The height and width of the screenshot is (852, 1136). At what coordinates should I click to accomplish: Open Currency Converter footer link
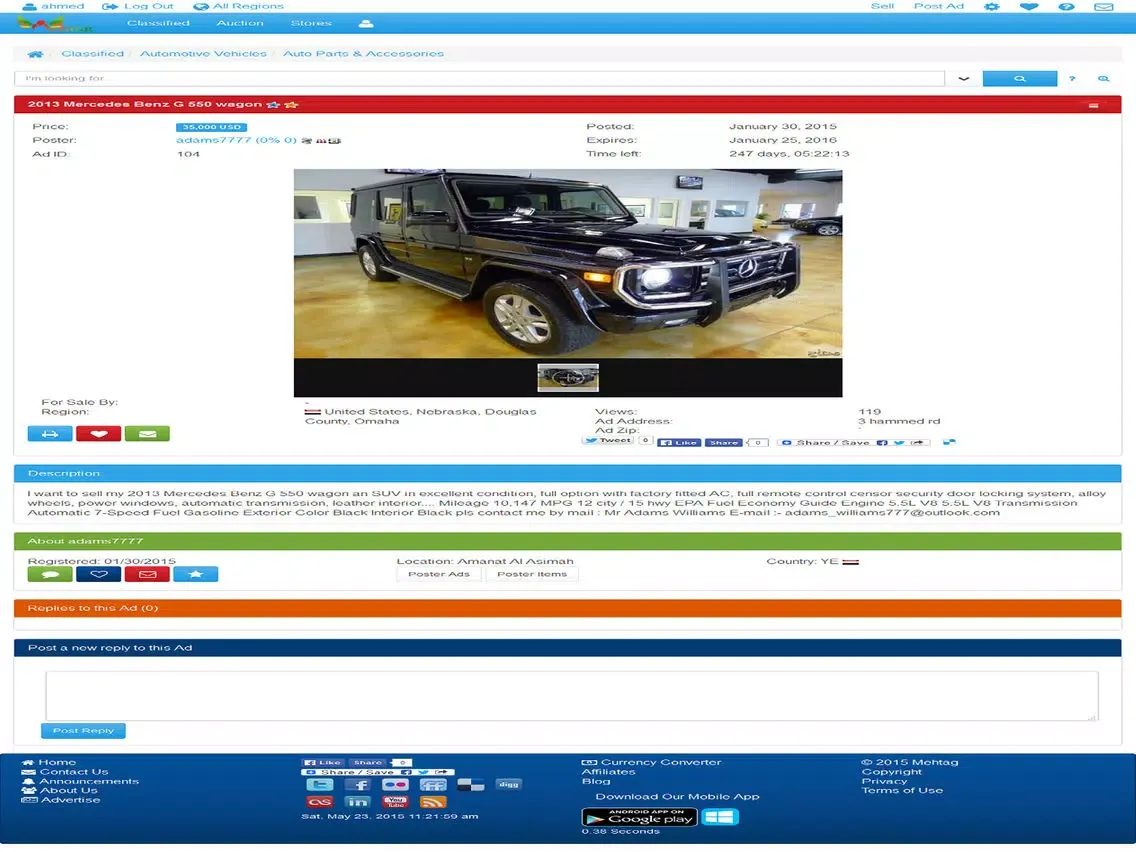coord(661,762)
